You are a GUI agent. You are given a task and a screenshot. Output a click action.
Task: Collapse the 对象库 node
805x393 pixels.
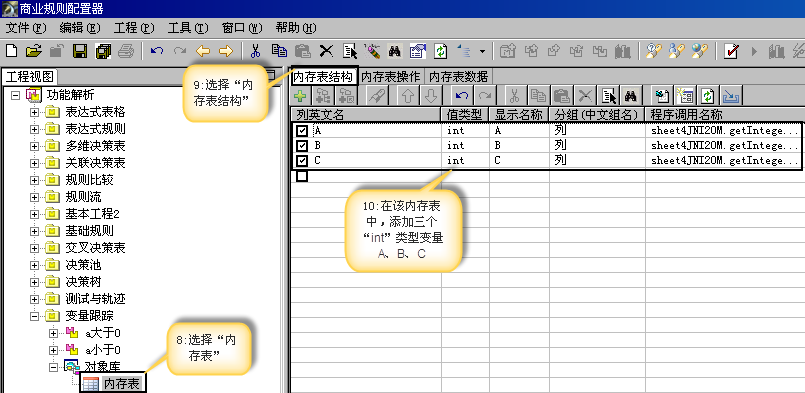53,367
